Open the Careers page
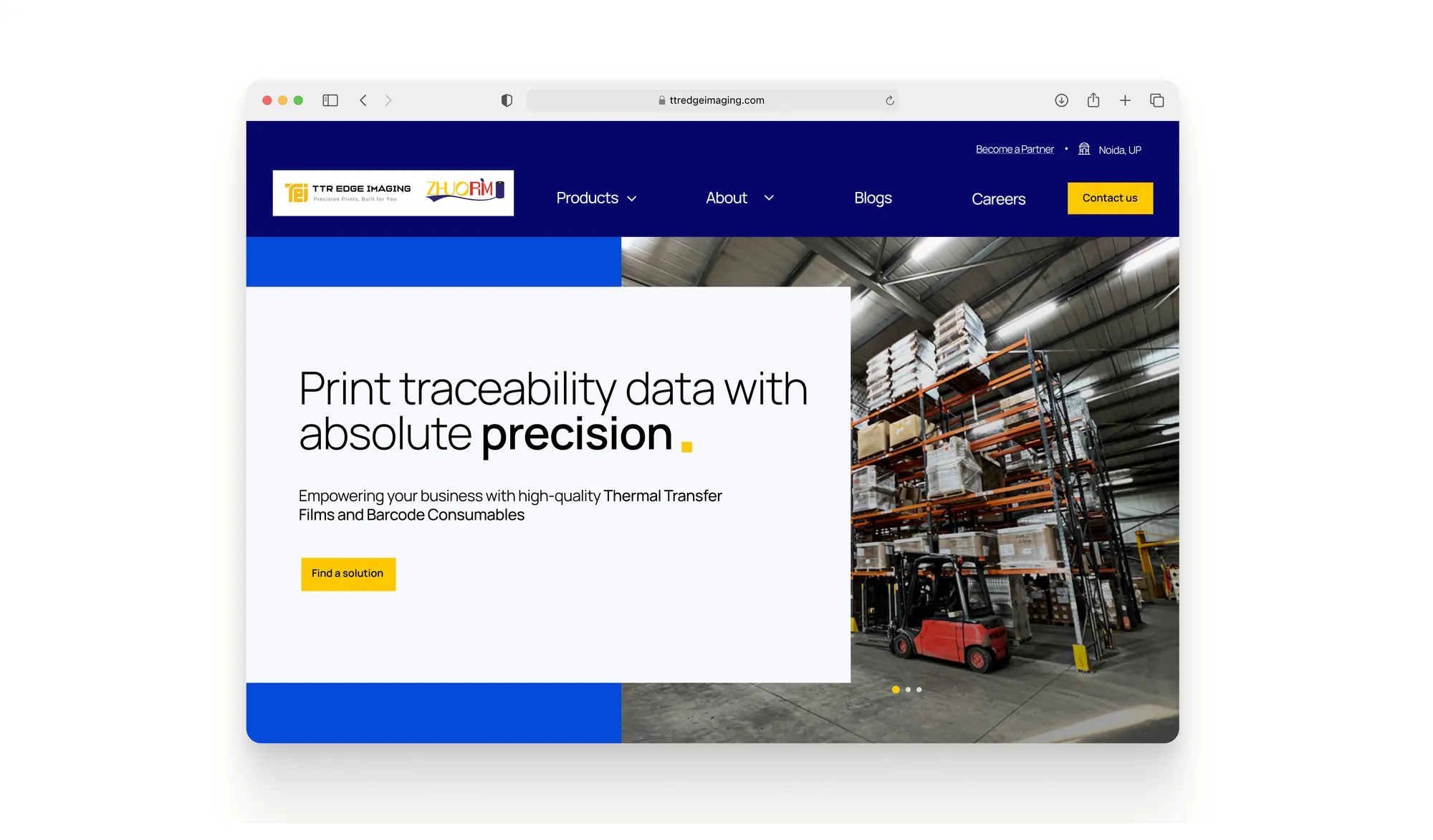This screenshot has width=1433, height=840. click(x=998, y=199)
